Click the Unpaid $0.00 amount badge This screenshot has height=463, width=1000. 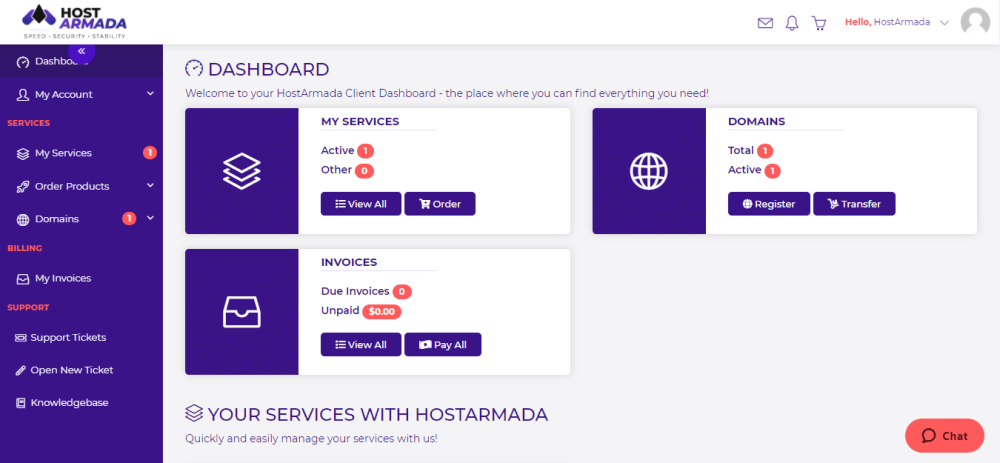point(382,312)
